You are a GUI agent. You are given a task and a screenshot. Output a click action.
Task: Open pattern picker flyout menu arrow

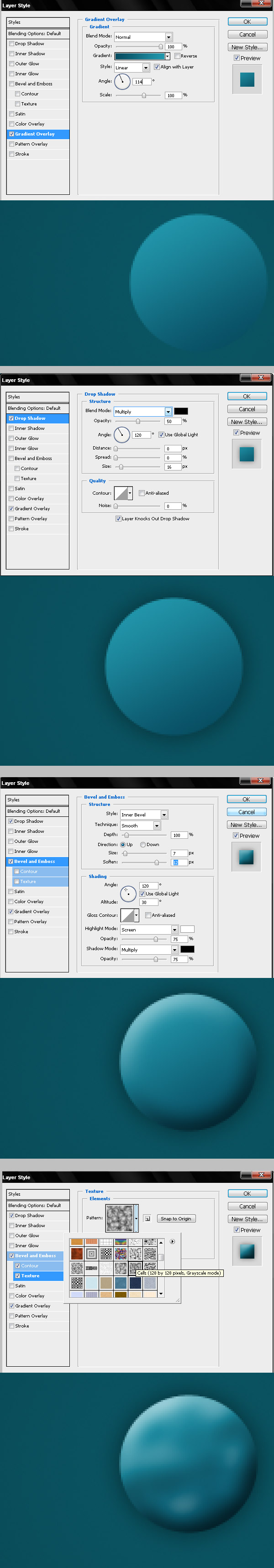coord(172,1241)
